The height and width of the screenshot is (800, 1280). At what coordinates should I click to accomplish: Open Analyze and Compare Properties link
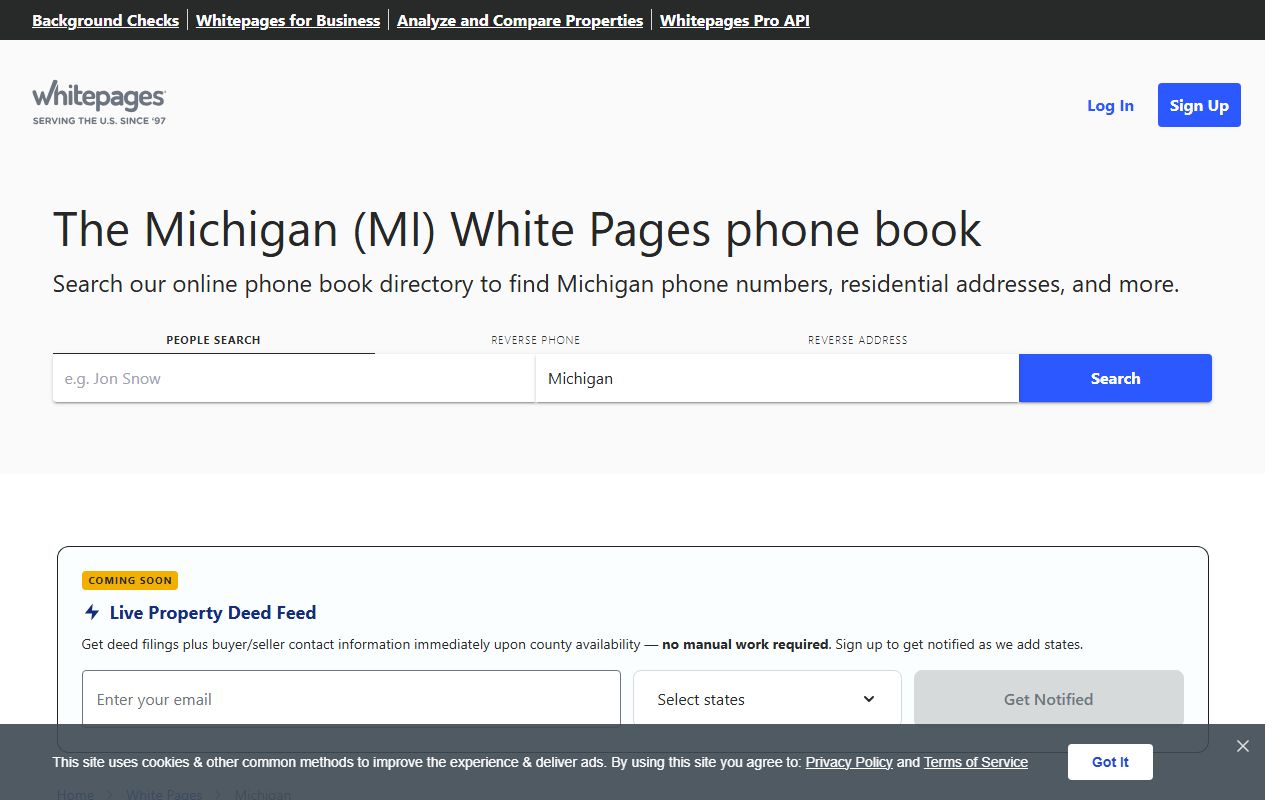[x=520, y=20]
